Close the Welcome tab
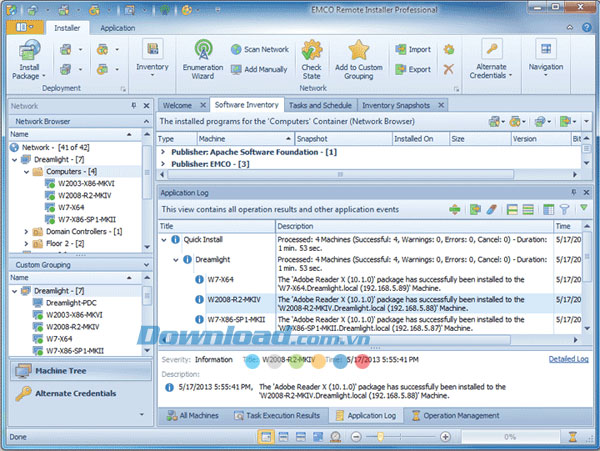This screenshot has height=451, width=600. (203, 105)
